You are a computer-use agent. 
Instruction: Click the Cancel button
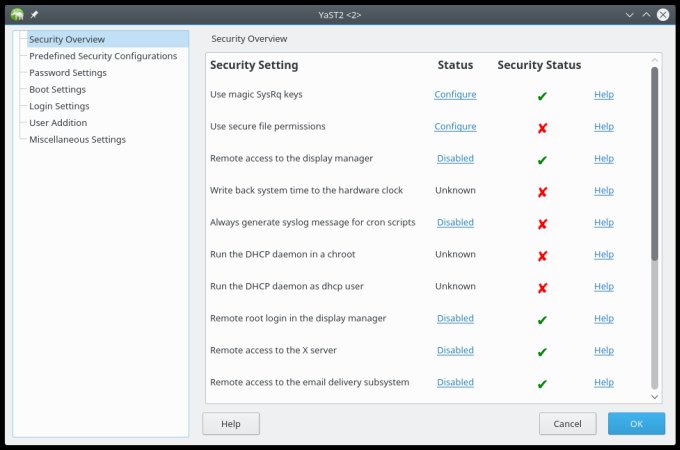coord(567,424)
